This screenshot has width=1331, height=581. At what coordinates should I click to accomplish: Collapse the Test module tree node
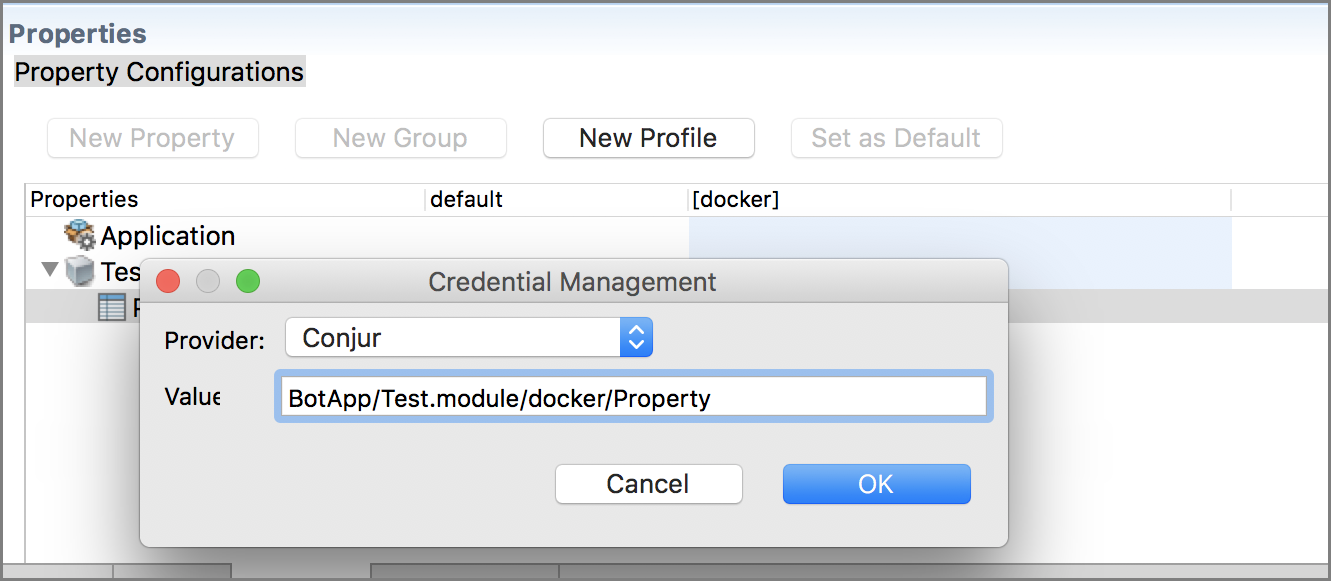(x=49, y=270)
